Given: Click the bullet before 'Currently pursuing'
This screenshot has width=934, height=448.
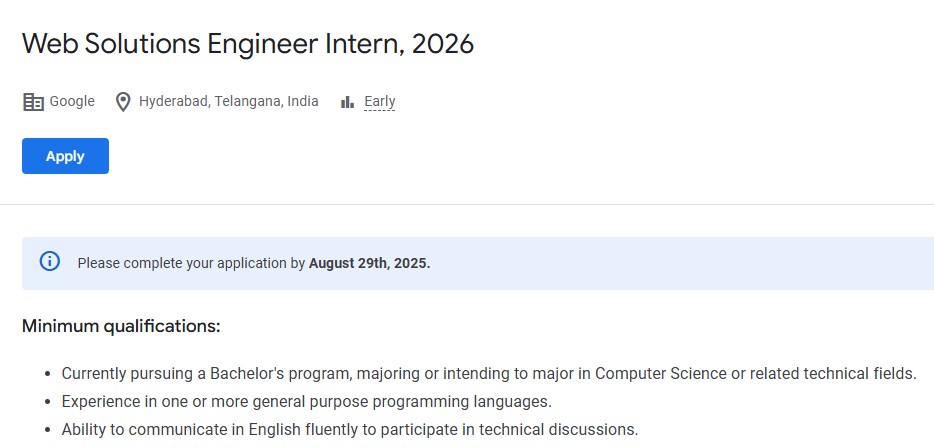Looking at the screenshot, I should point(48,374).
